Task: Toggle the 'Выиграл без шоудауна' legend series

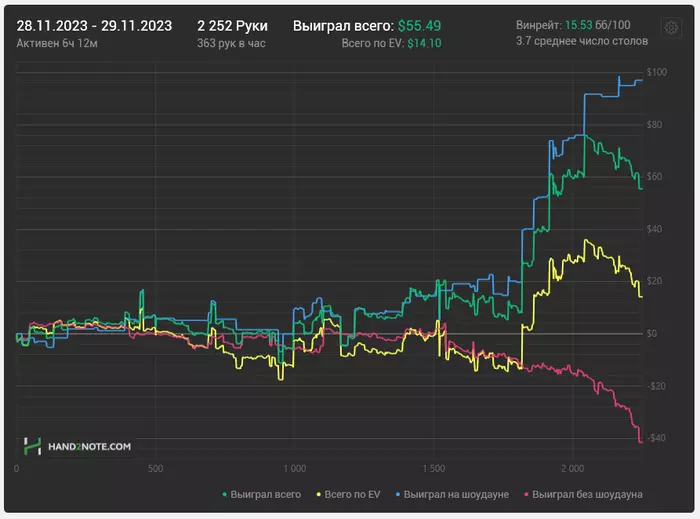Action: pos(583,494)
